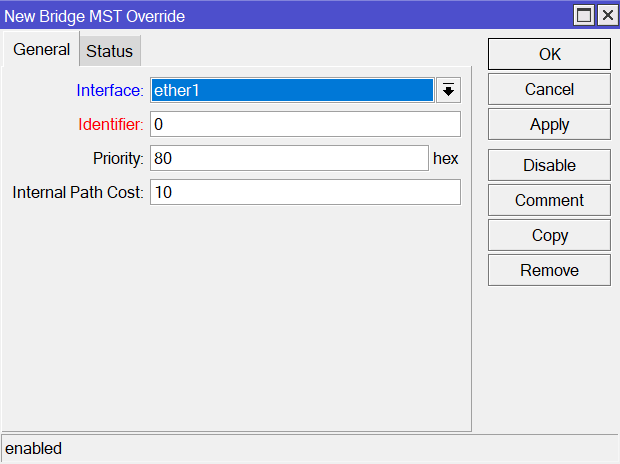The height and width of the screenshot is (464, 620).
Task: Click the Internal Path Cost label
Action: [78, 192]
